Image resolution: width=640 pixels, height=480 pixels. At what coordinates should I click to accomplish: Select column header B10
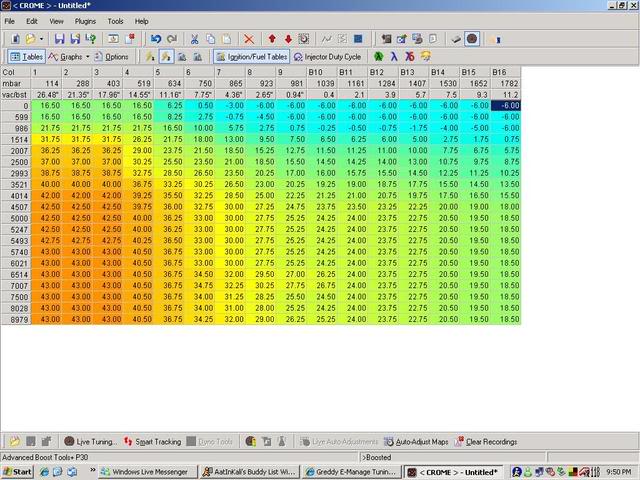322,72
